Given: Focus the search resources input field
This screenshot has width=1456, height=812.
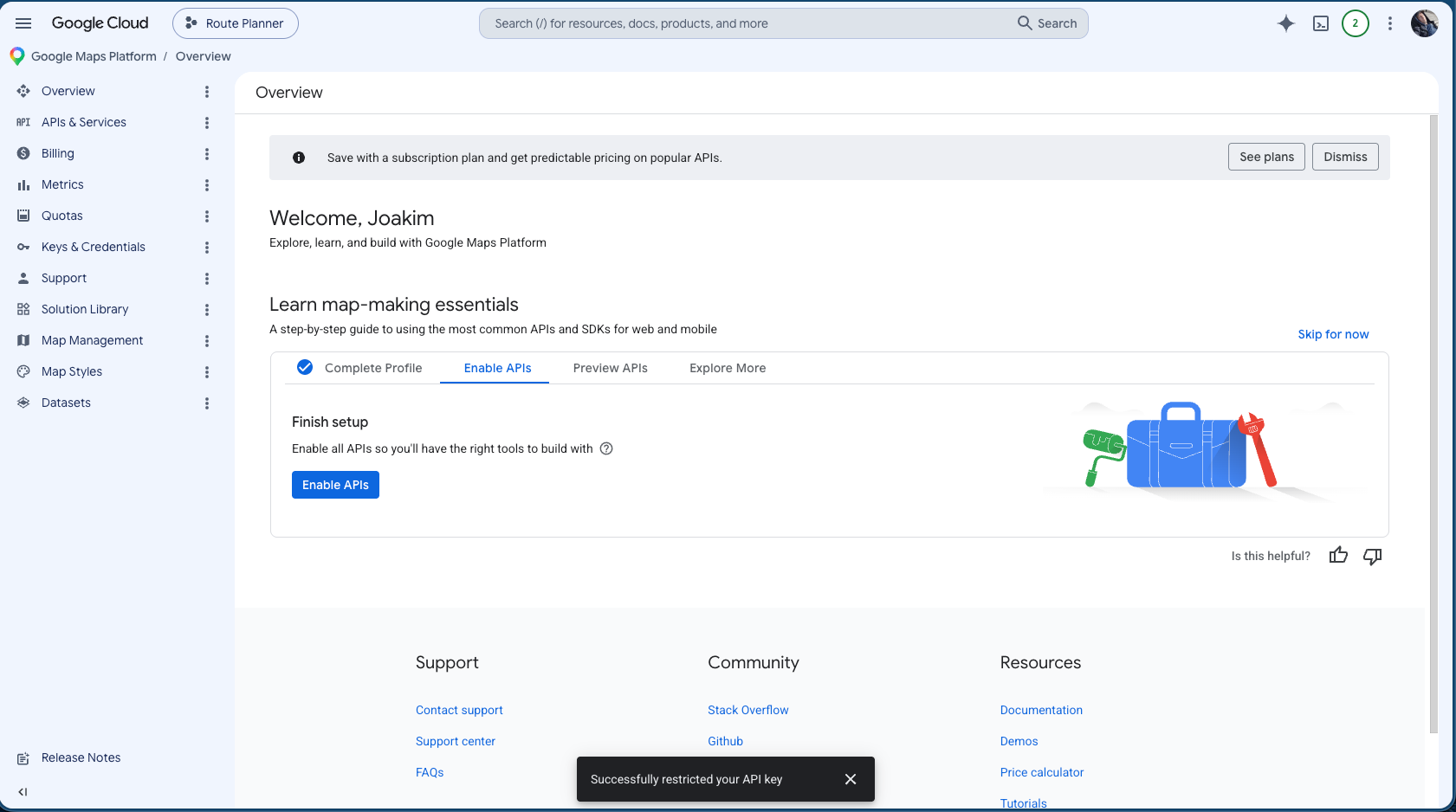Looking at the screenshot, I should 745,23.
